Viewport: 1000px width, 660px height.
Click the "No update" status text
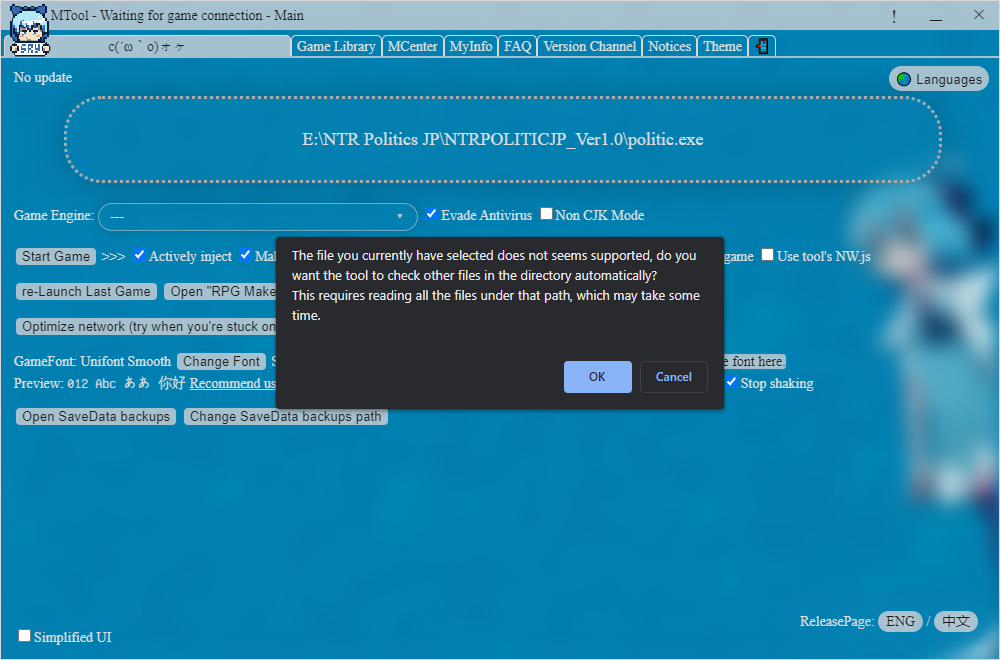pyautogui.click(x=43, y=77)
